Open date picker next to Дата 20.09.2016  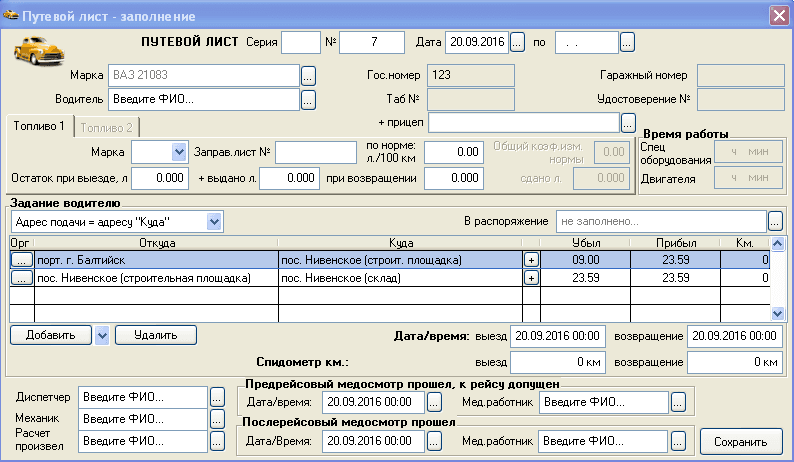[x=517, y=43]
